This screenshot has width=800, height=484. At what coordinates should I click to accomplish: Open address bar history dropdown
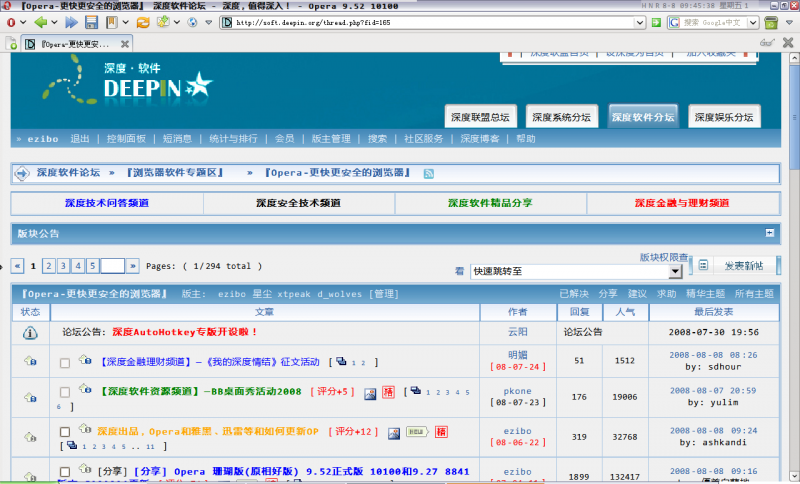[x=640, y=22]
